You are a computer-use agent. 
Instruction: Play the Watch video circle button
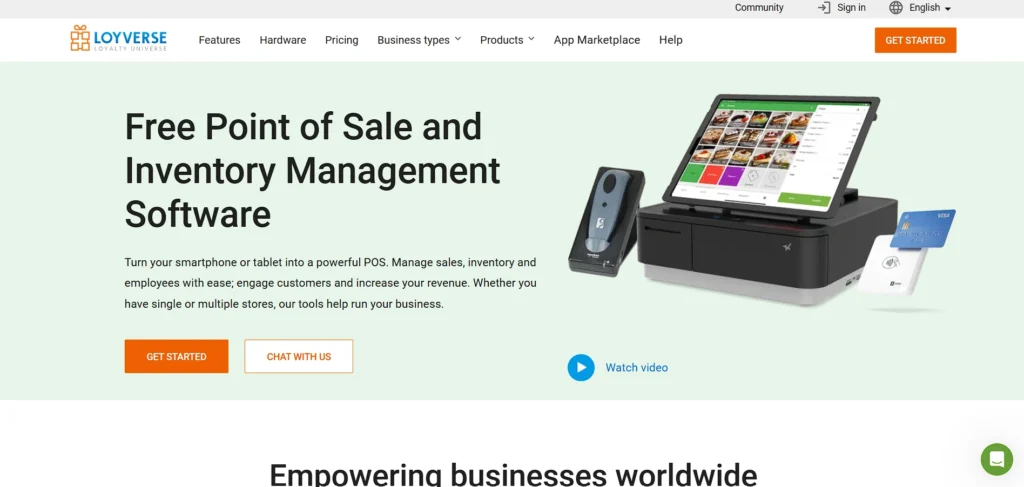581,368
